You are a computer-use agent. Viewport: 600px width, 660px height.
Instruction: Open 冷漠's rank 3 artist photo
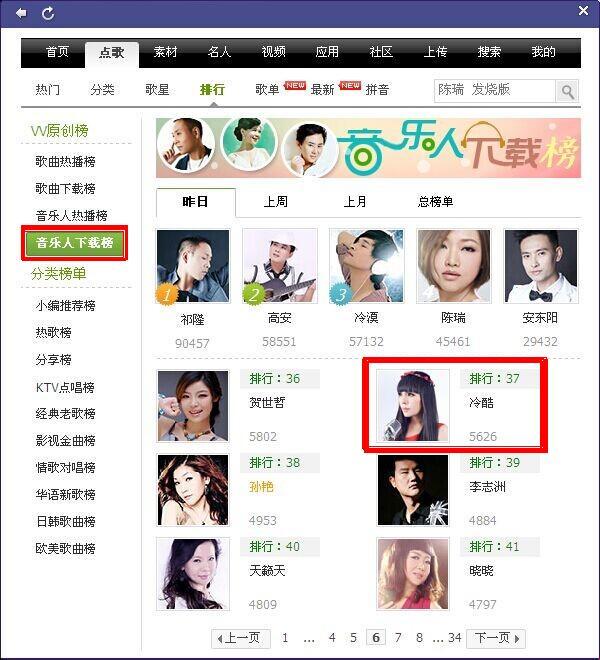(x=367, y=266)
